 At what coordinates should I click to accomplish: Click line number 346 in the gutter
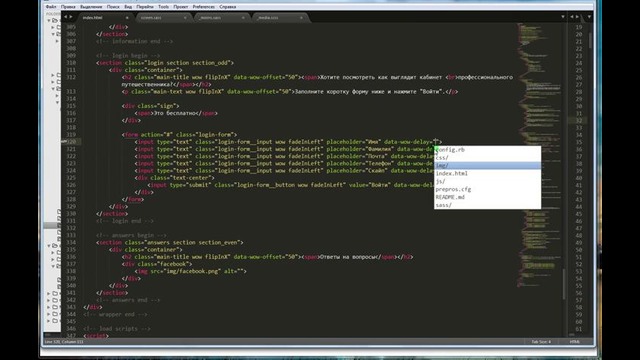[x=71, y=329]
